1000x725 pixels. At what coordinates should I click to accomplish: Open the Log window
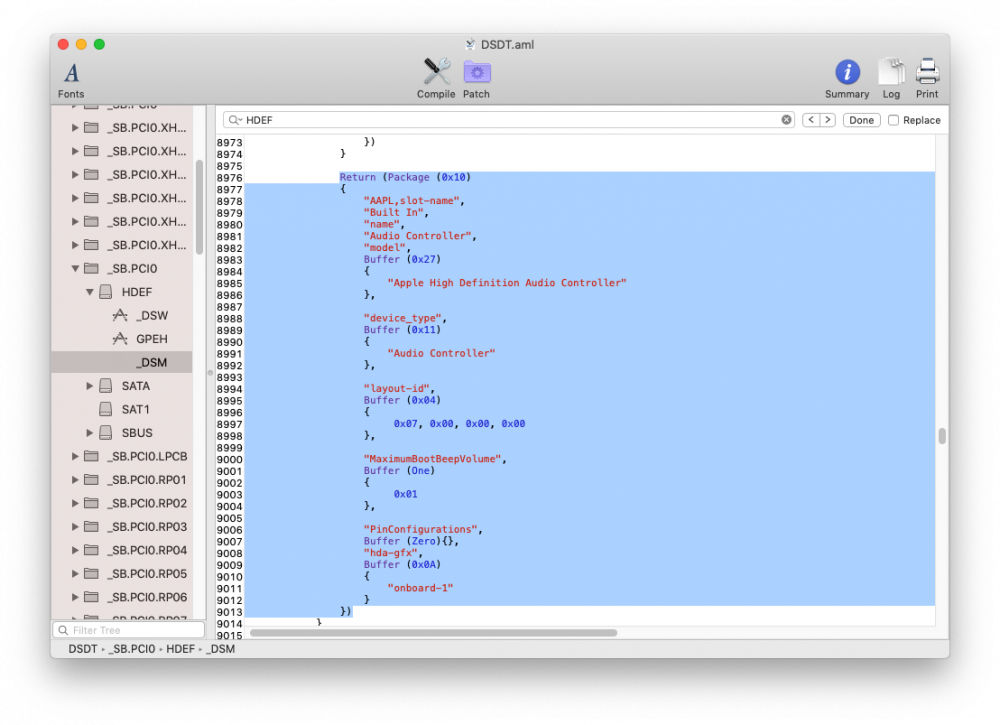coord(892,79)
